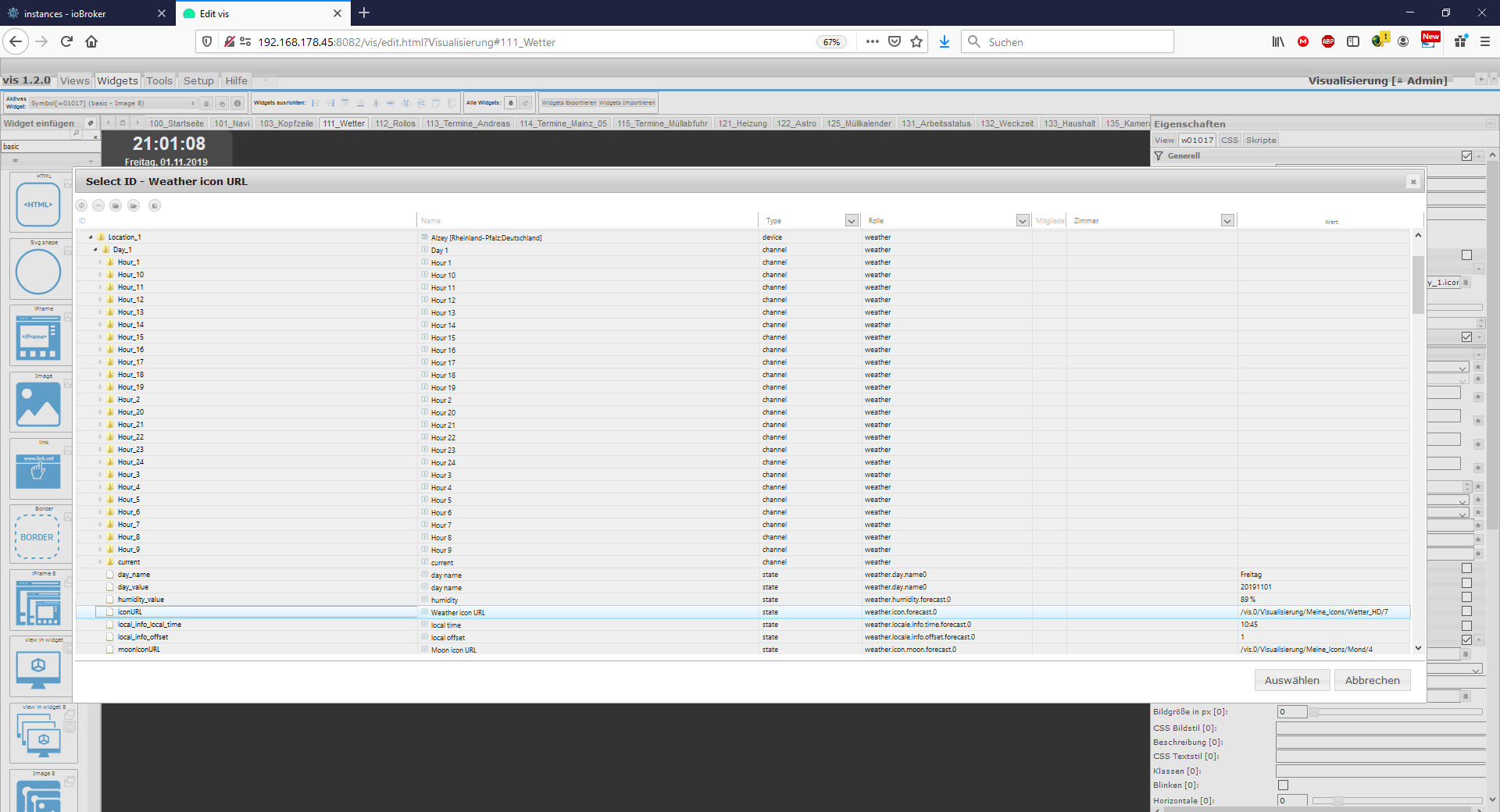Select the day_name row
This screenshot has width=1500, height=812.
coord(743,575)
